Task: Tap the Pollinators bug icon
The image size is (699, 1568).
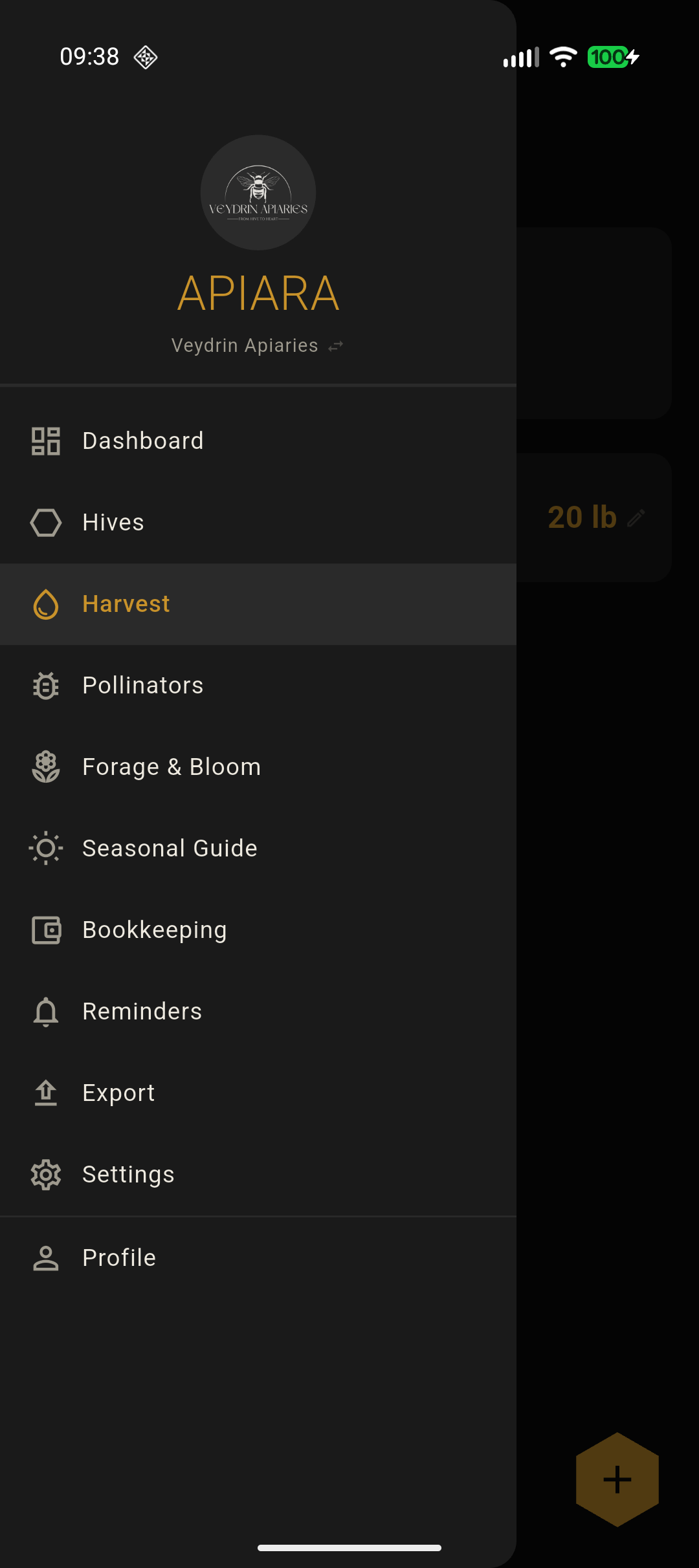Action: pos(46,686)
